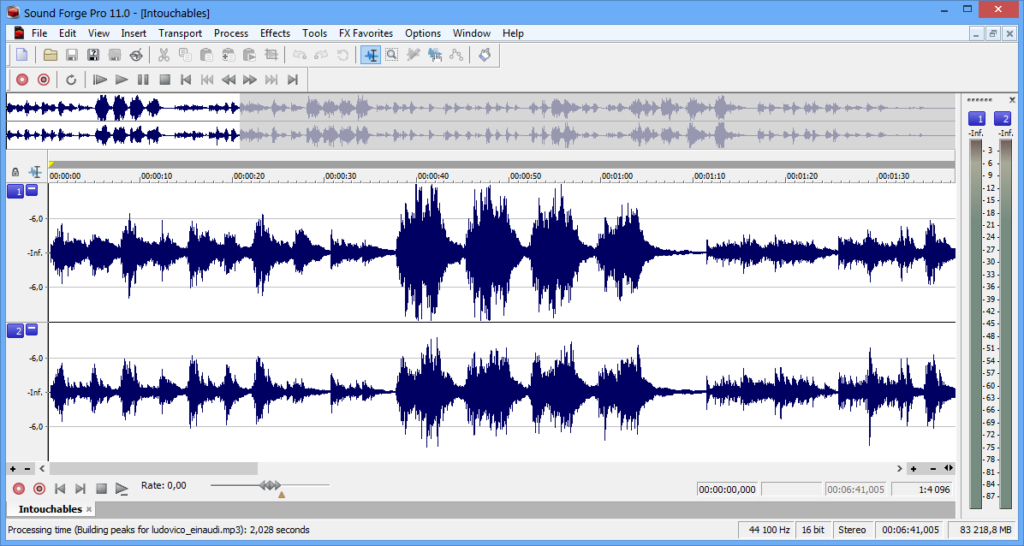Switch to the Intouchables window tab

click(50, 509)
